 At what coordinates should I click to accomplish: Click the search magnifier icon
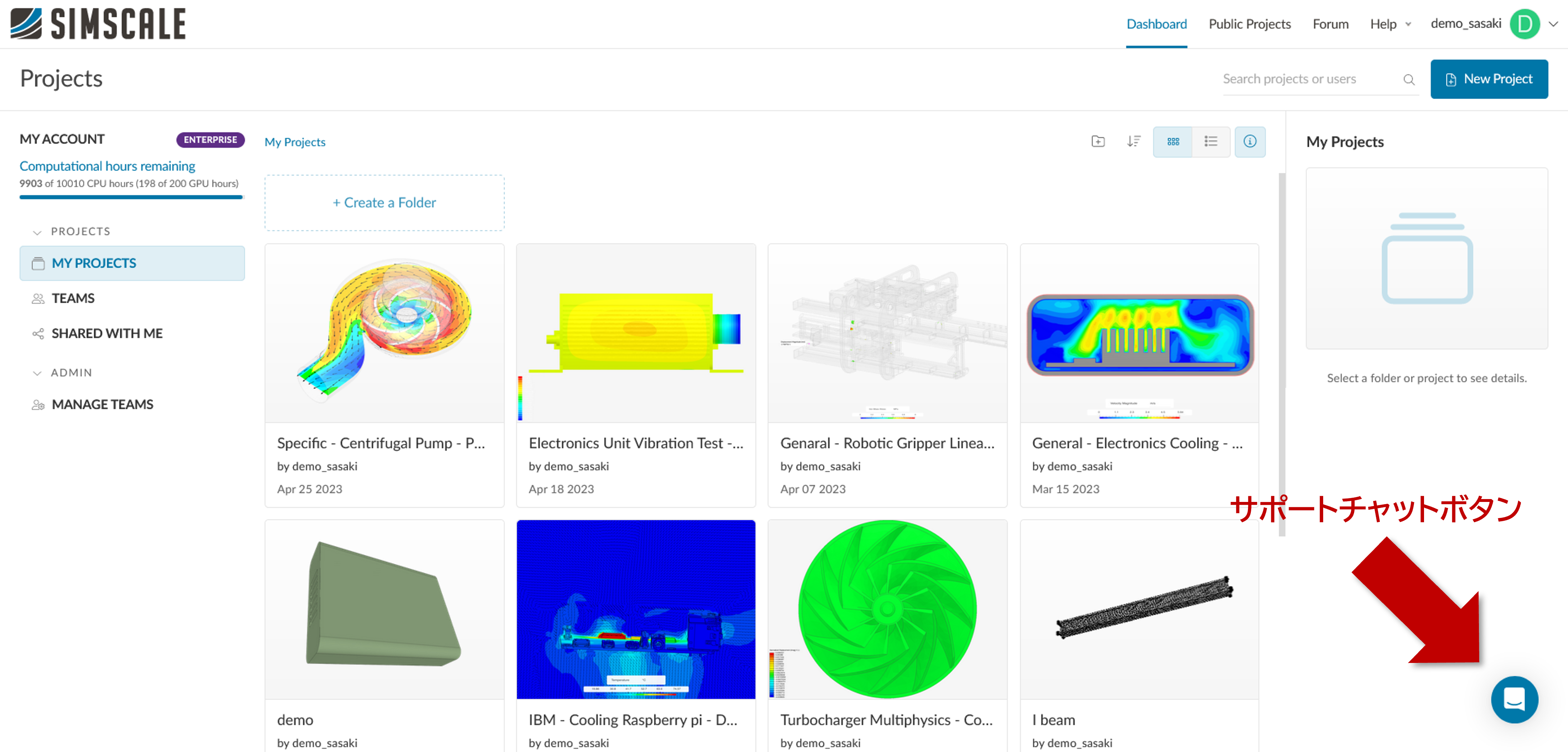(x=1409, y=79)
